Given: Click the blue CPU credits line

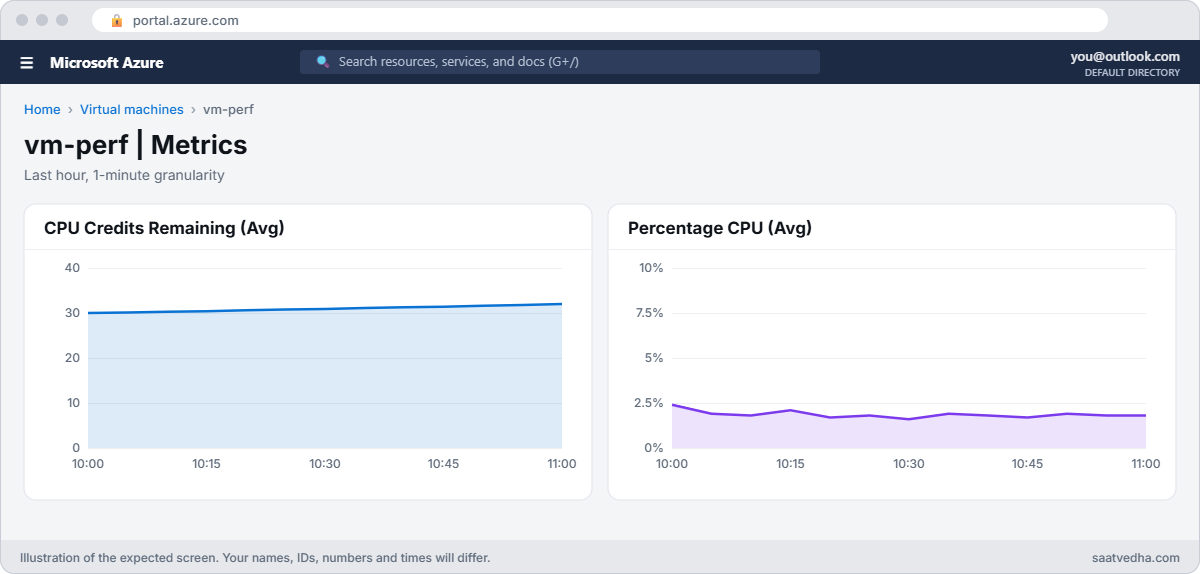Looking at the screenshot, I should point(325,309).
